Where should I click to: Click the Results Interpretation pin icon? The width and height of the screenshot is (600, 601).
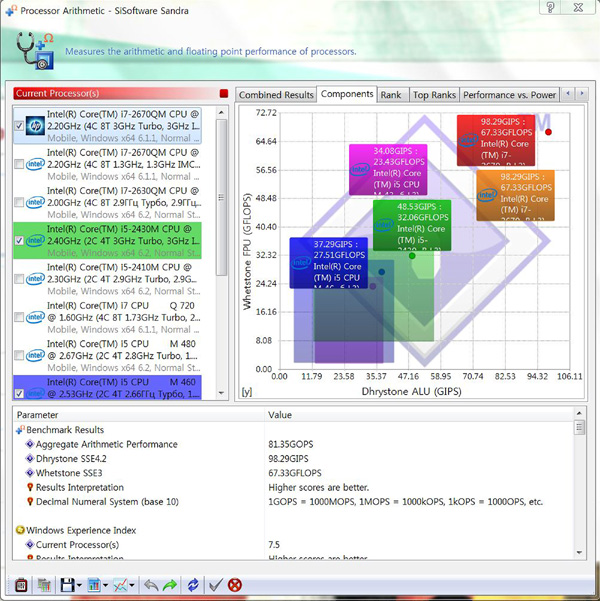click(x=30, y=487)
